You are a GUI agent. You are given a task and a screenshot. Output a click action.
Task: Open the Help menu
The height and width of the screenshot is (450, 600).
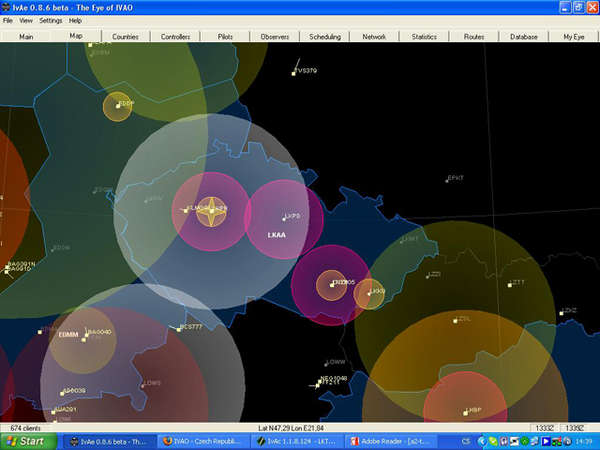coord(75,21)
